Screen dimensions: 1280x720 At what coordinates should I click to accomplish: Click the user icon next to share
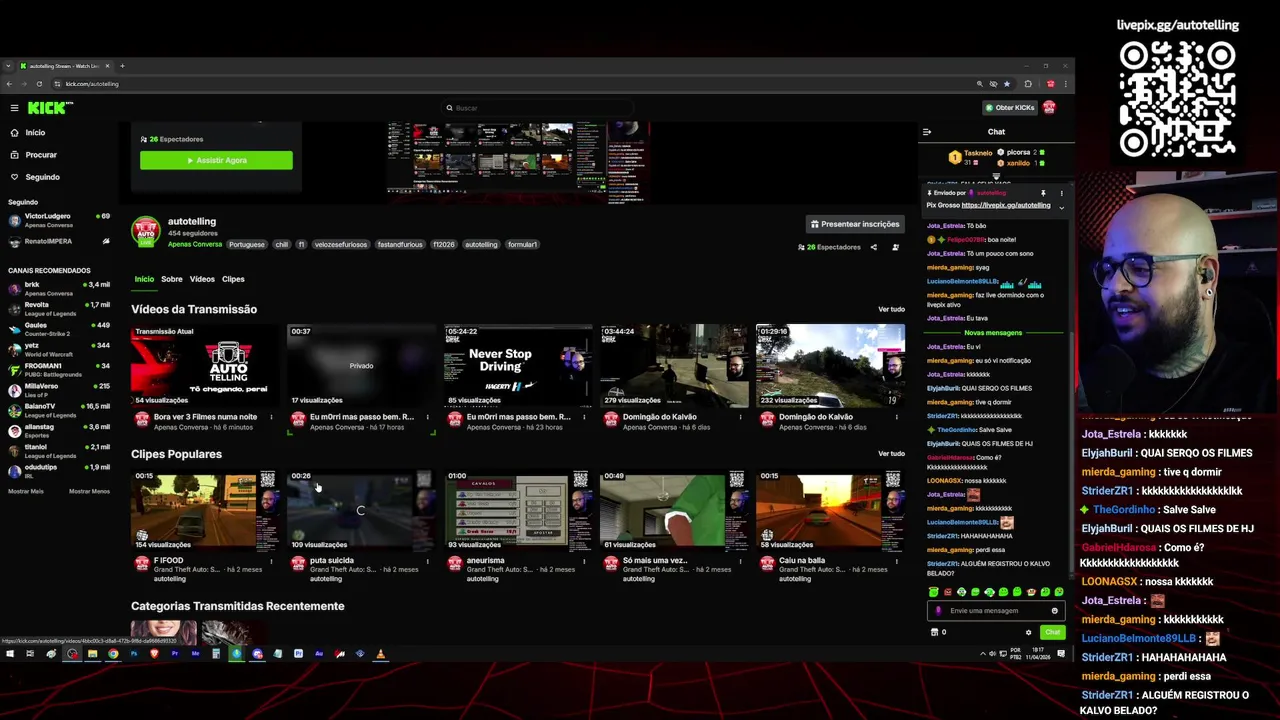pos(895,247)
